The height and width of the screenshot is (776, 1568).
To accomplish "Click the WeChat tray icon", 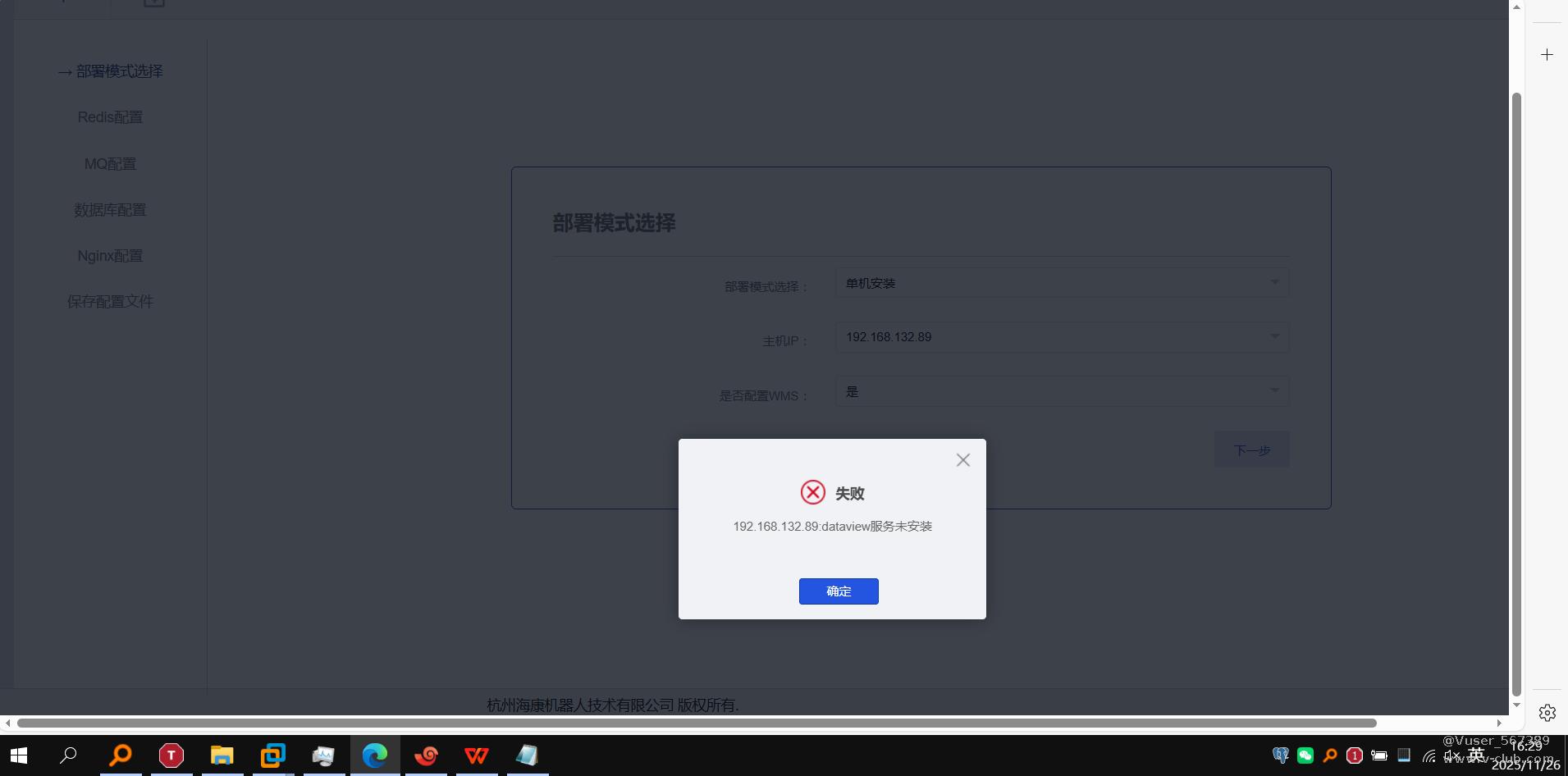I will pyautogui.click(x=1305, y=755).
